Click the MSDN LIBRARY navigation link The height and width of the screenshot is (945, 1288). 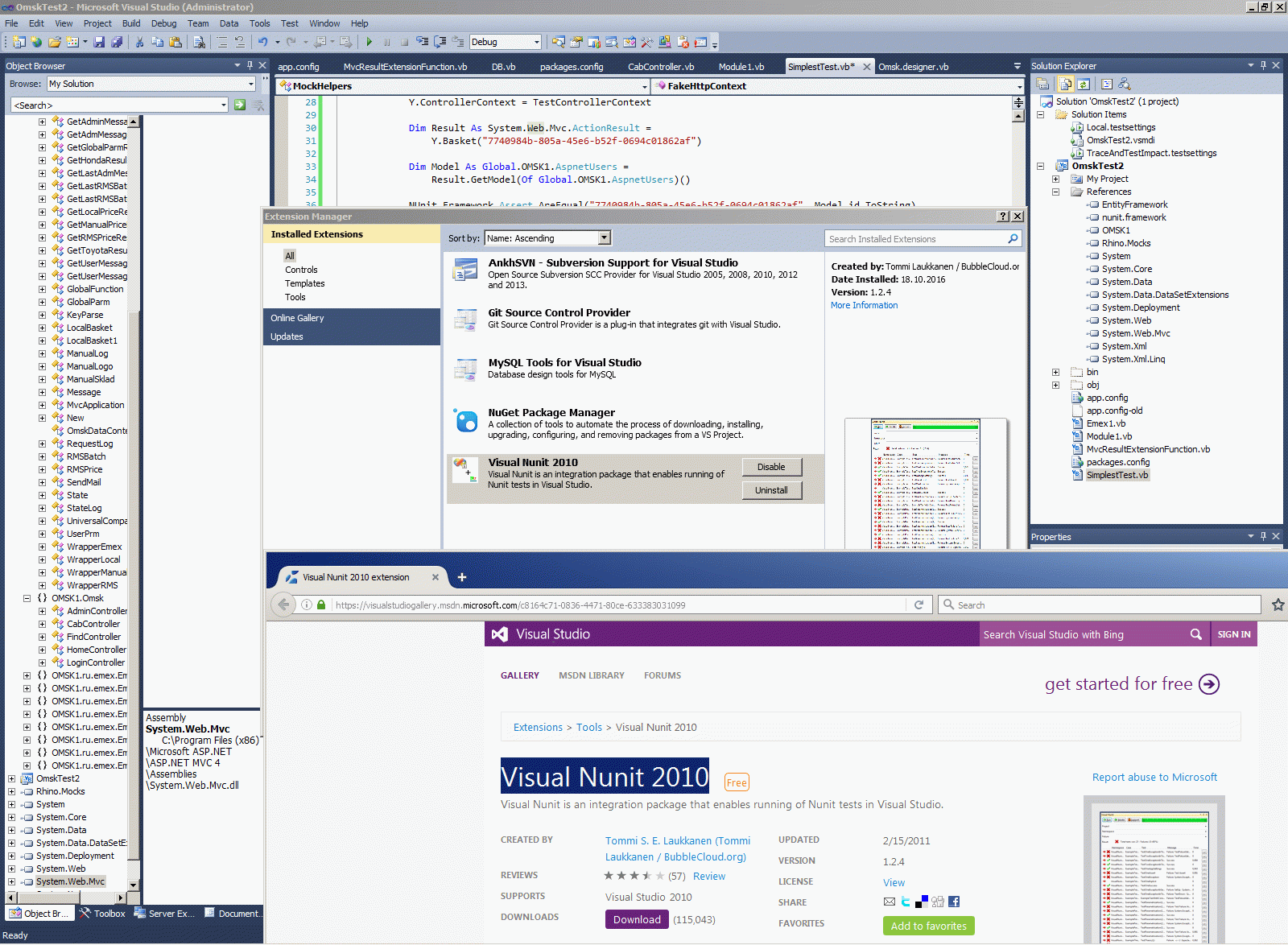592,675
